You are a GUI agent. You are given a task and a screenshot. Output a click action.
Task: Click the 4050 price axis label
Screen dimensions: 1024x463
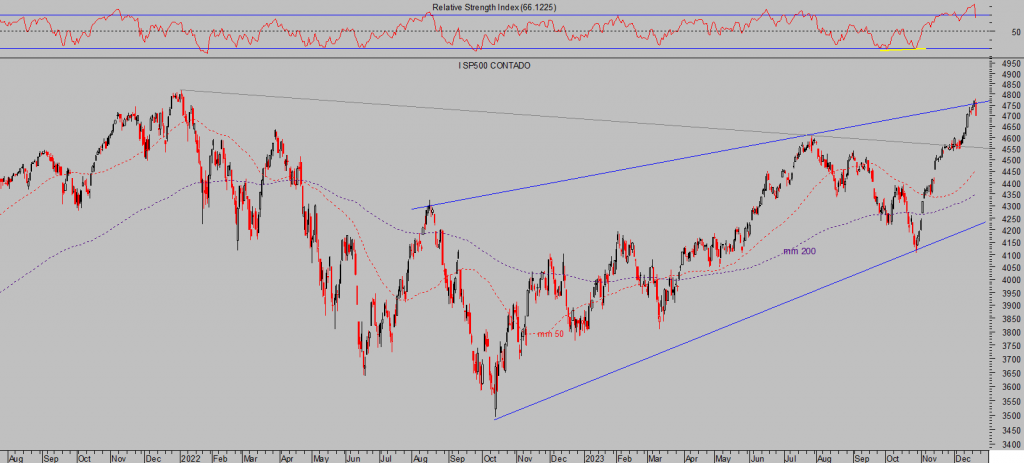point(1011,268)
